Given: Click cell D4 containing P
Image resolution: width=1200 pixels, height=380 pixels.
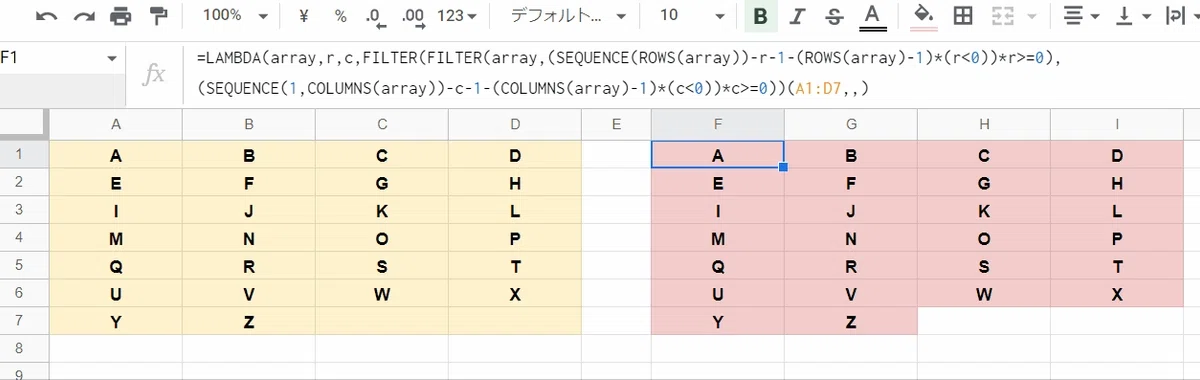Looking at the screenshot, I should point(515,238).
